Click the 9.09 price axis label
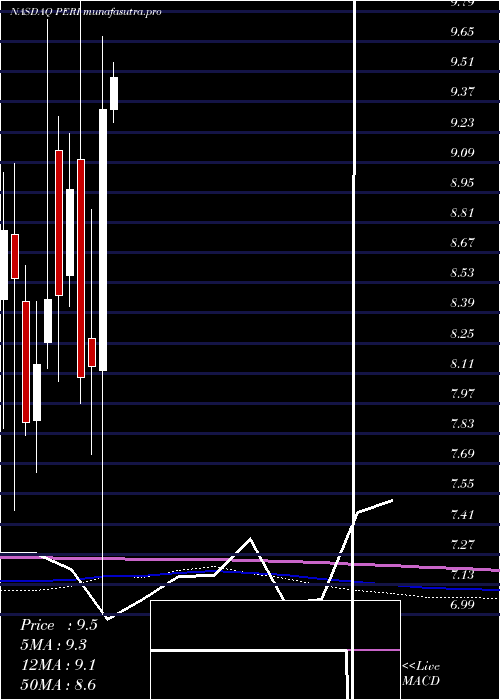This screenshot has width=500, height=700. 462,153
